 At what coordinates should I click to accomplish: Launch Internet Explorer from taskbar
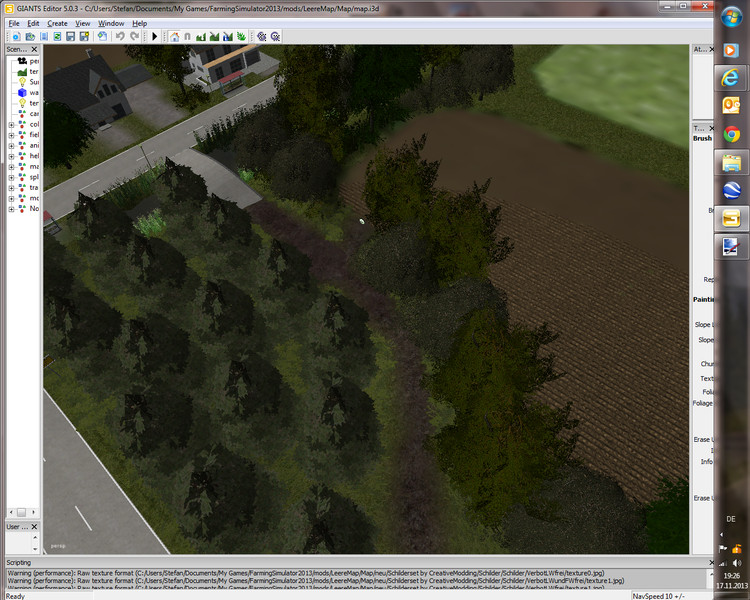731,78
